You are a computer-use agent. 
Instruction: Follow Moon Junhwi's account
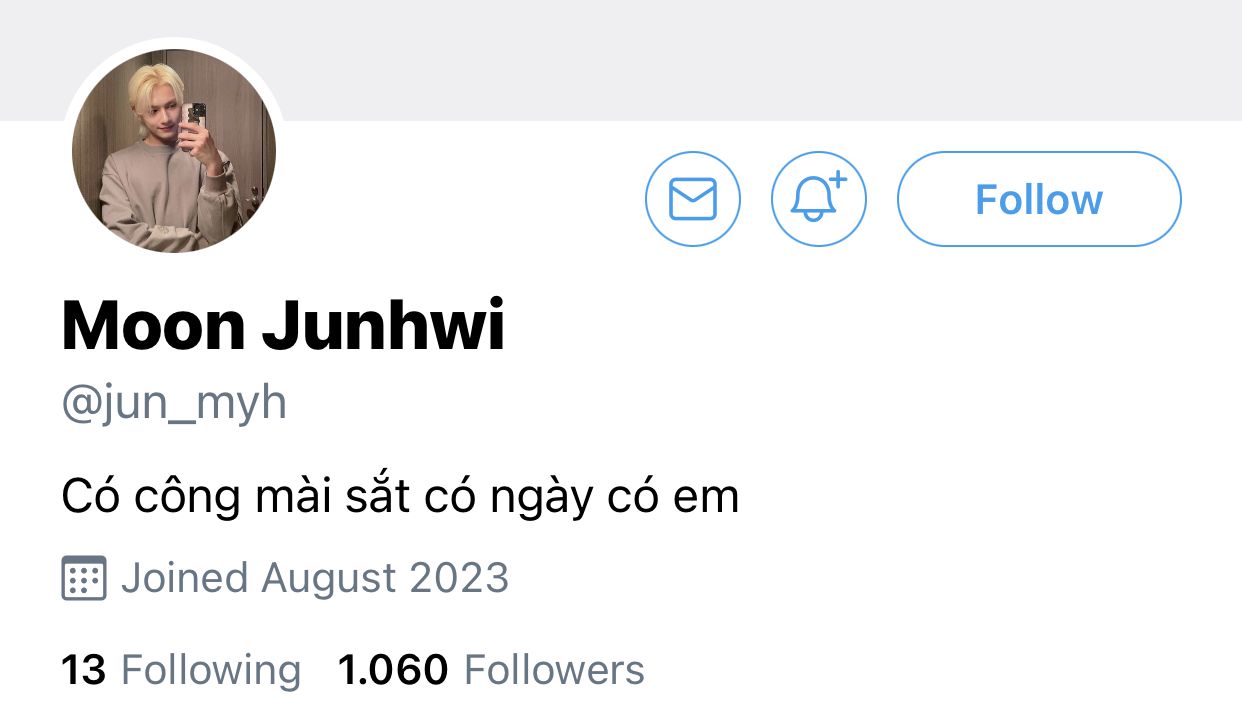point(1039,199)
